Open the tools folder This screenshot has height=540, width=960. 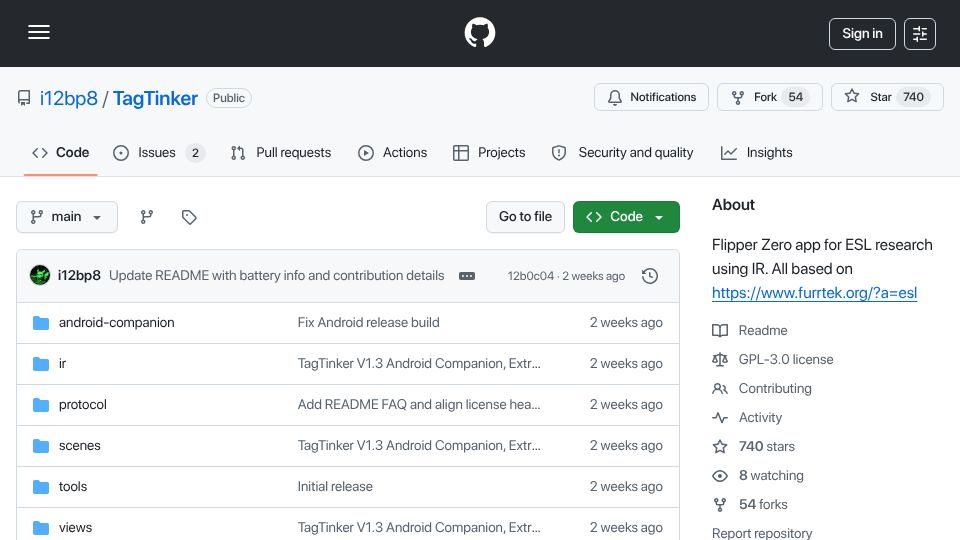[73, 487]
